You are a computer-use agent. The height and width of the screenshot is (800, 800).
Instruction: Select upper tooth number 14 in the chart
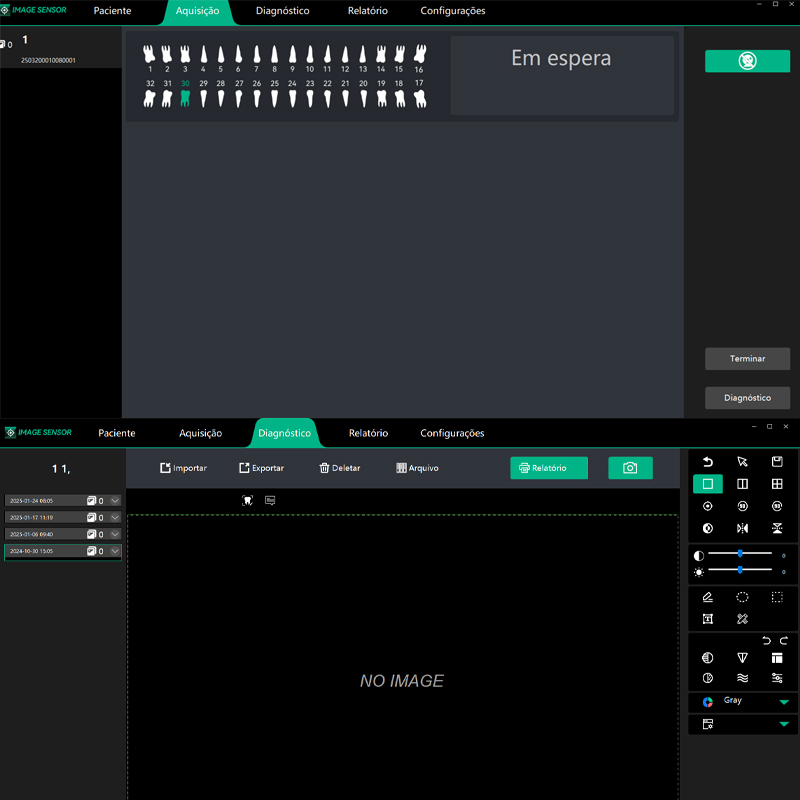click(x=381, y=59)
